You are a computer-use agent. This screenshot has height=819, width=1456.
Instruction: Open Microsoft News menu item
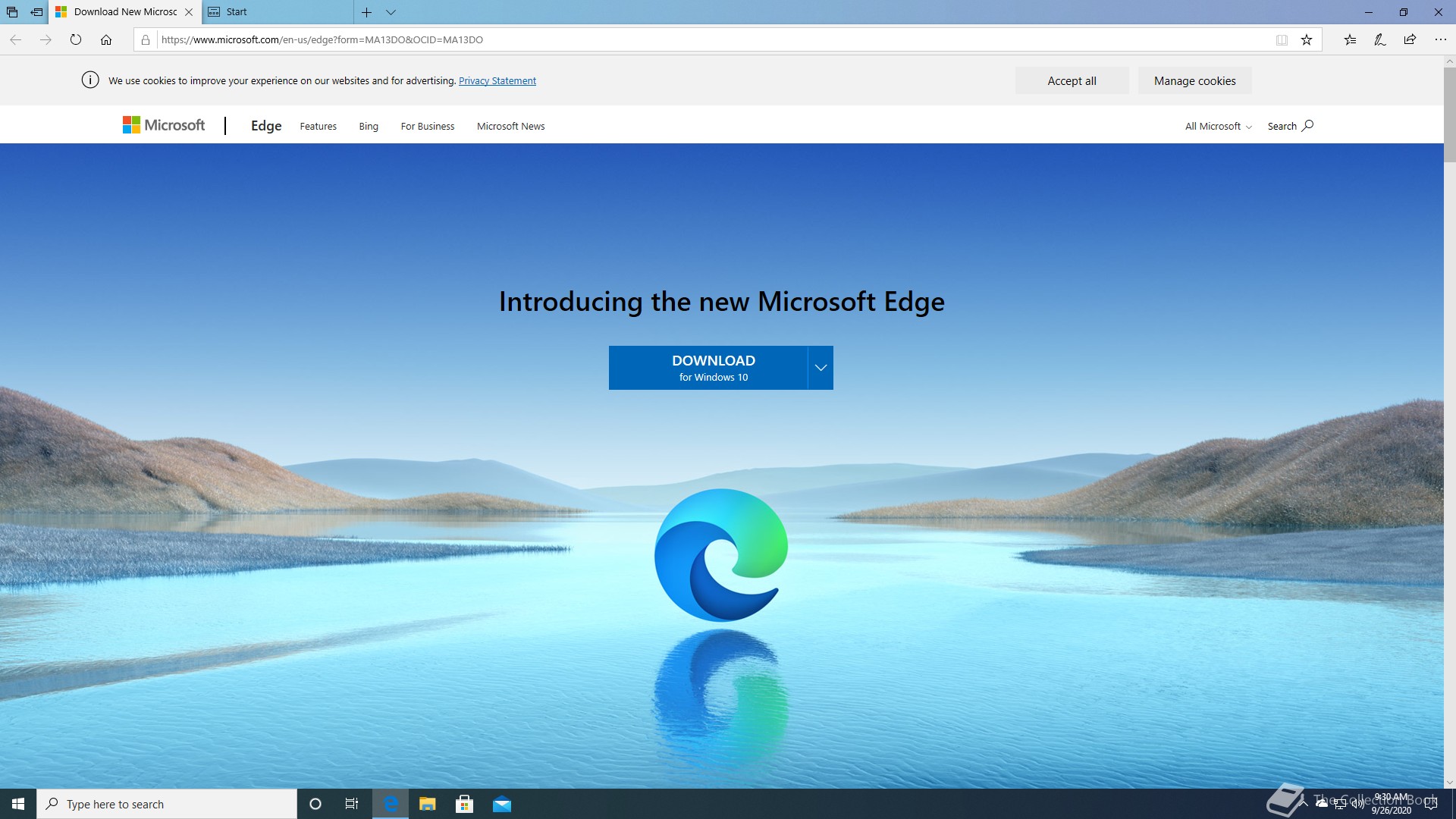(x=510, y=127)
